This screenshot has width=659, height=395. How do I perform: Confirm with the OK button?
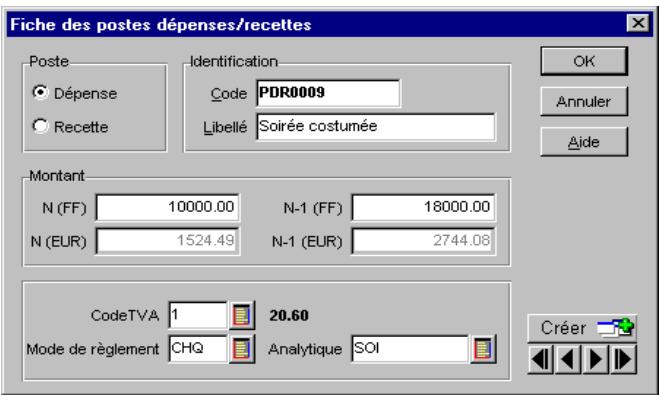pyautogui.click(x=584, y=61)
